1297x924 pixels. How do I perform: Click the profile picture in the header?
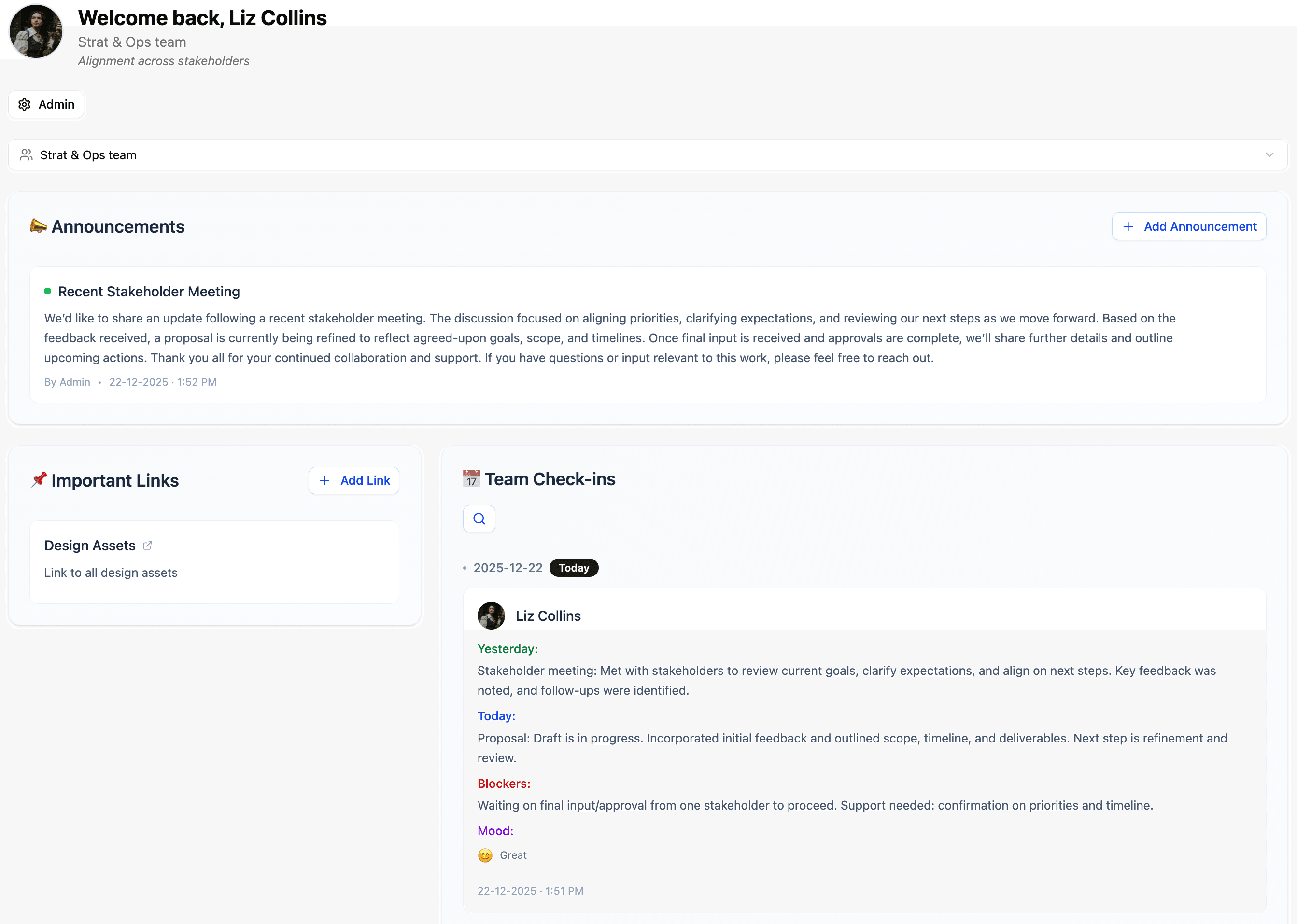35,31
